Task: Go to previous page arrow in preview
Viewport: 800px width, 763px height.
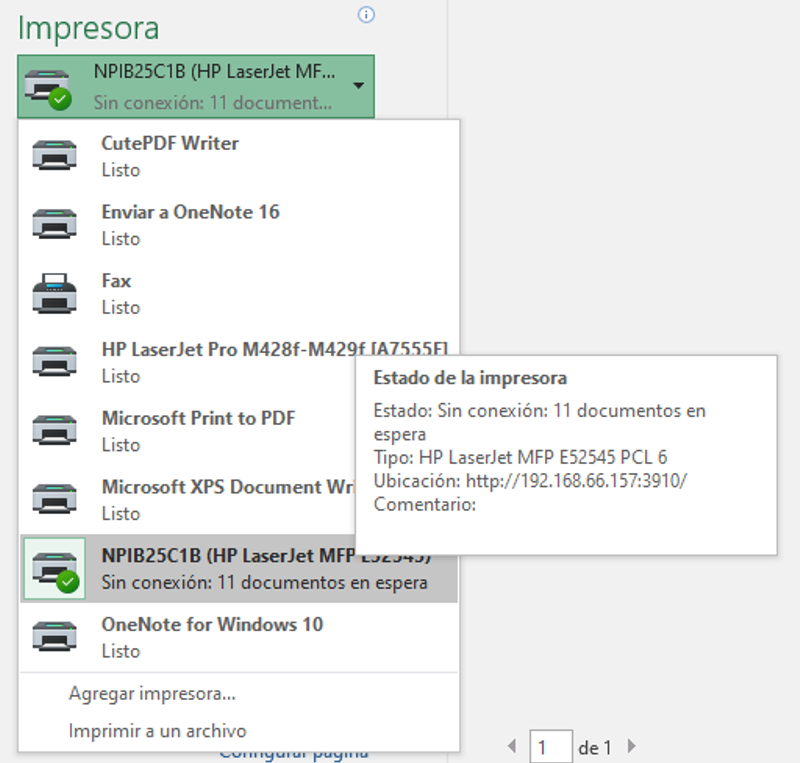Action: point(512,746)
